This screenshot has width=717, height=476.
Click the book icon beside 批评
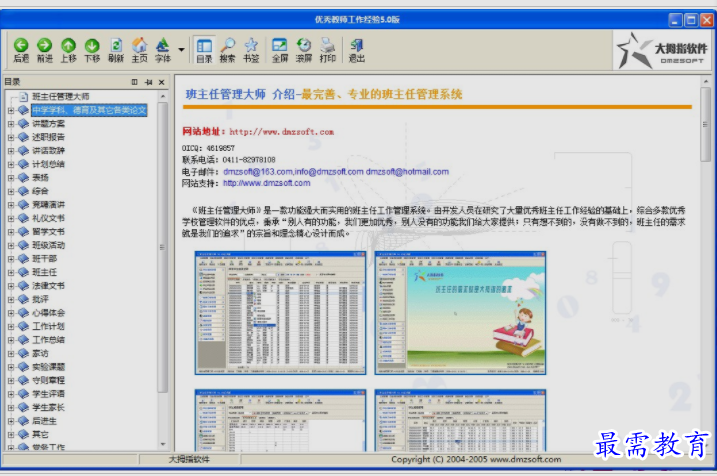(23, 299)
